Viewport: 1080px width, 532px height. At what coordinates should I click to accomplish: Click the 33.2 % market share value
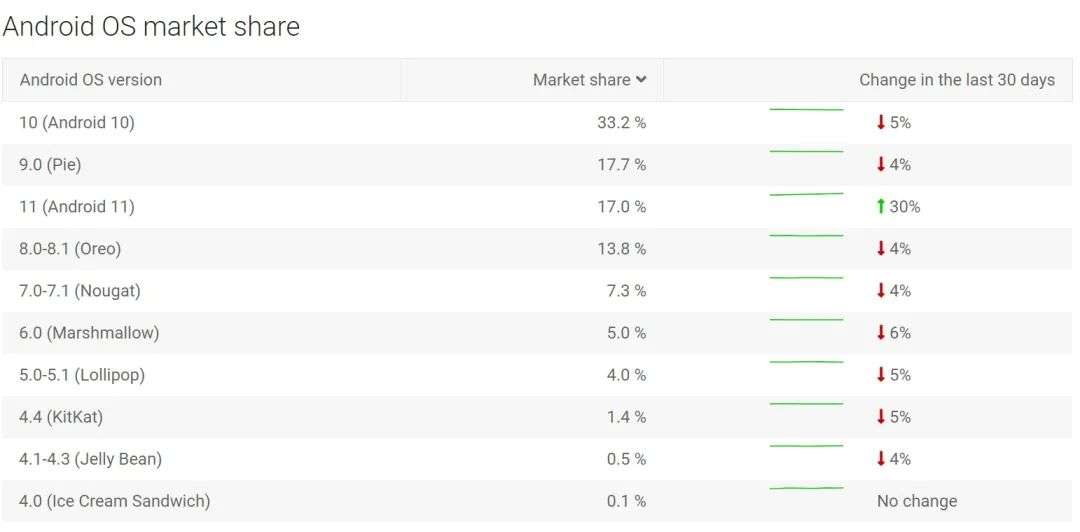pos(621,123)
